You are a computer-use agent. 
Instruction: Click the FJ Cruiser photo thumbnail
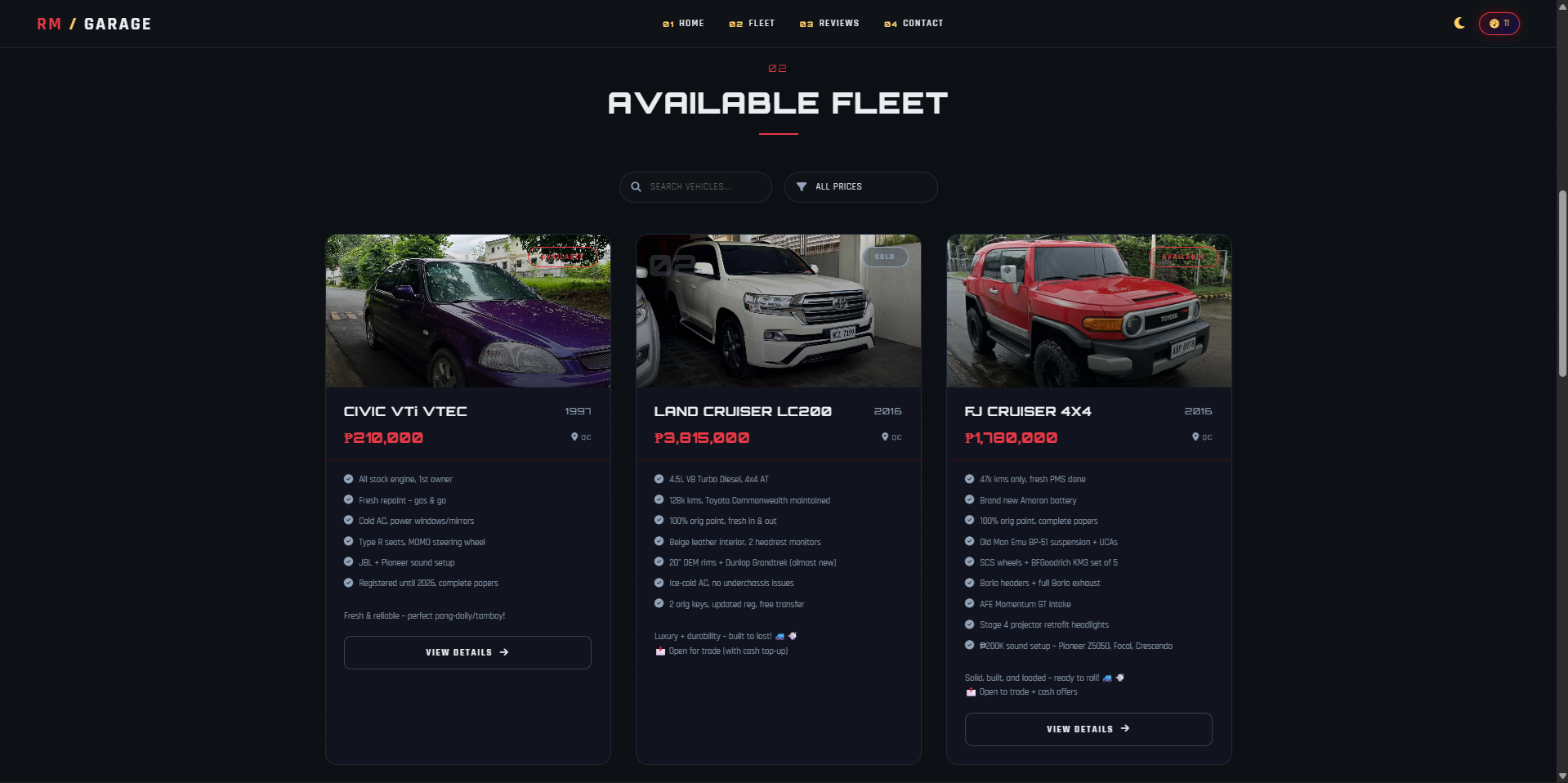pos(1088,311)
